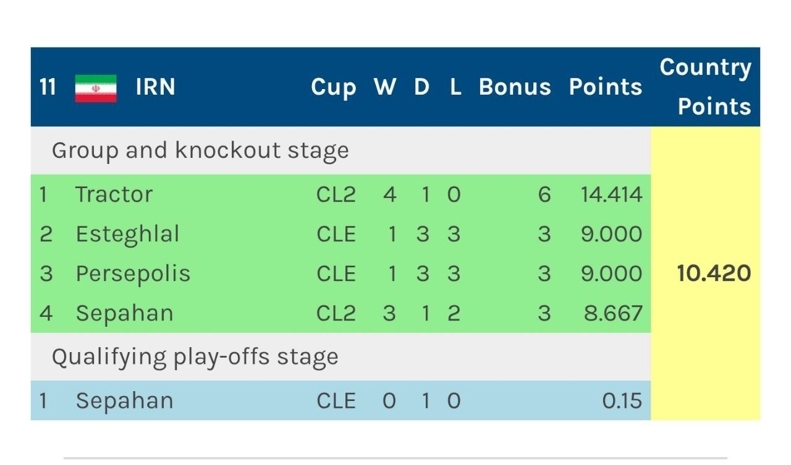Click the W column header

(385, 87)
